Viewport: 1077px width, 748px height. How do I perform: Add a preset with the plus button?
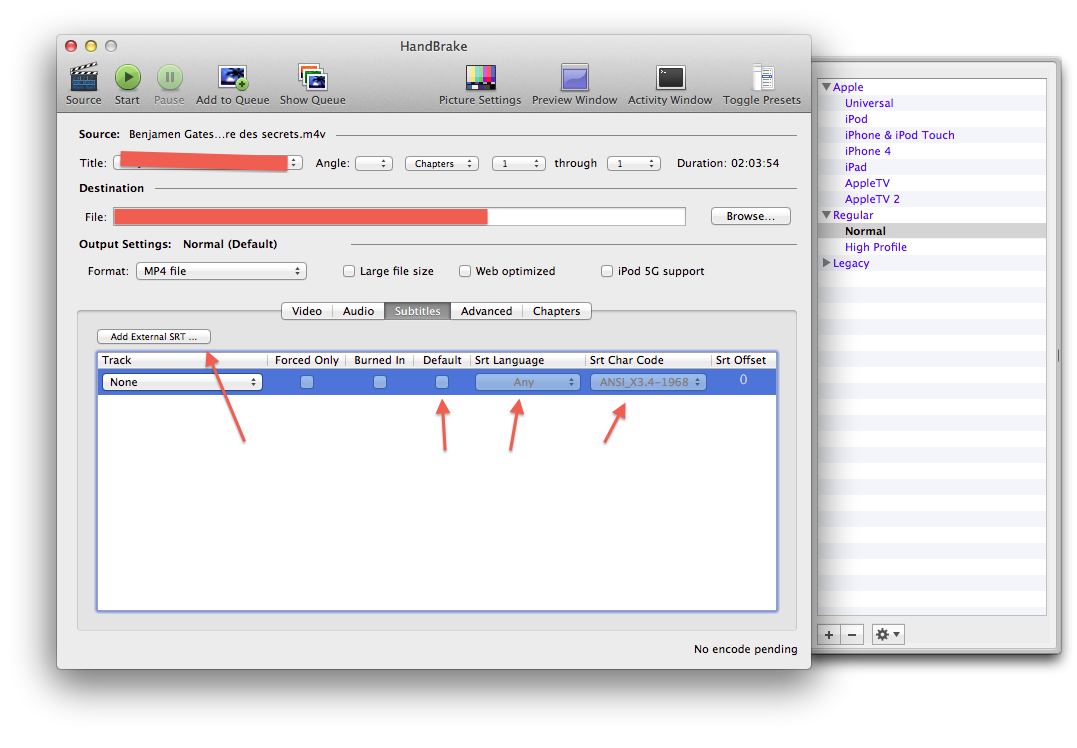tap(829, 635)
